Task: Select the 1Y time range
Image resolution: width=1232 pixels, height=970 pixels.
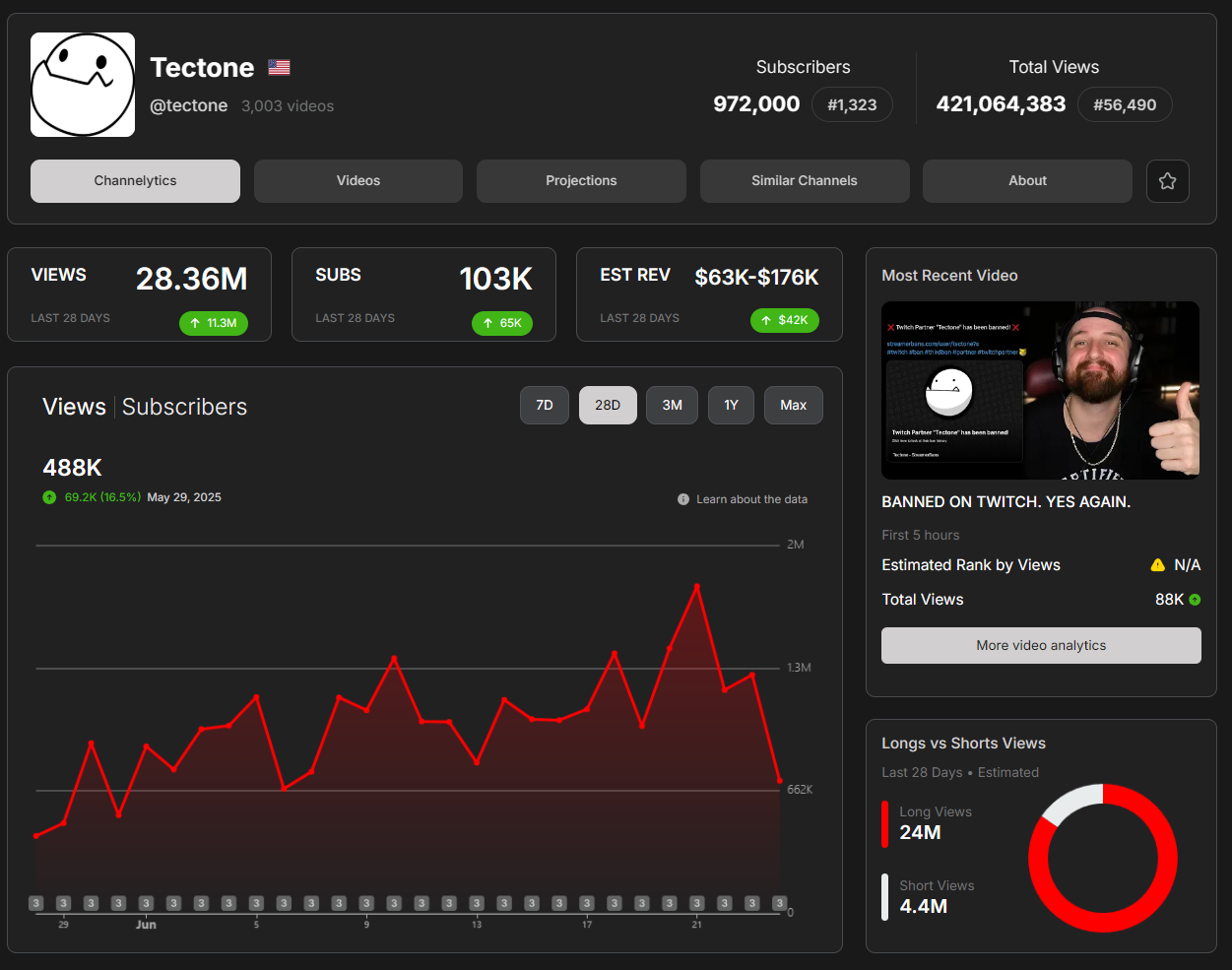Action: coord(732,405)
